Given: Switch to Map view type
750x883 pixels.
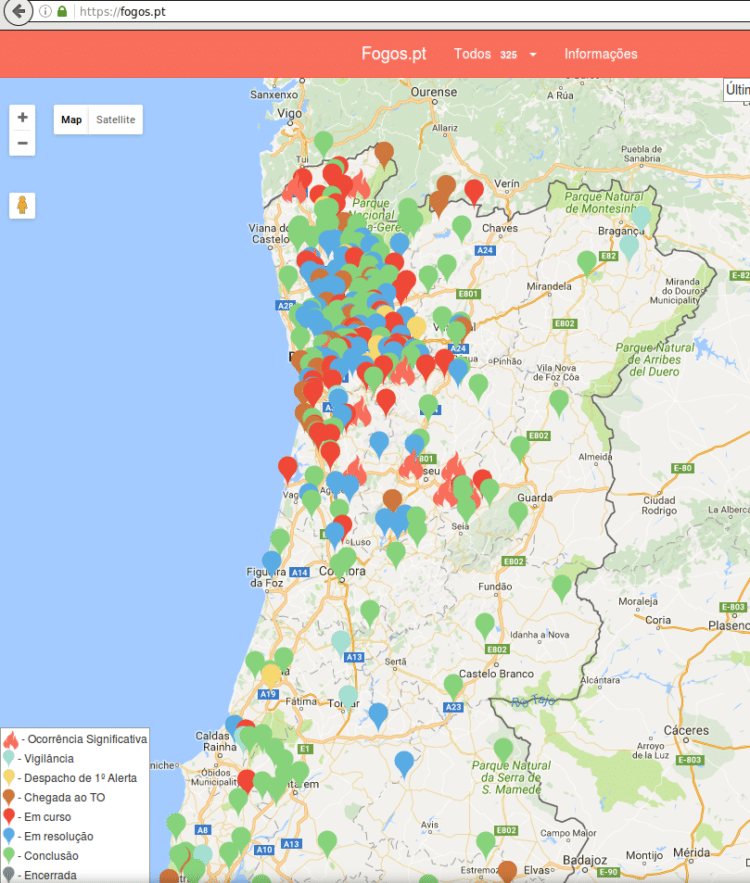Looking at the screenshot, I should pos(72,119).
